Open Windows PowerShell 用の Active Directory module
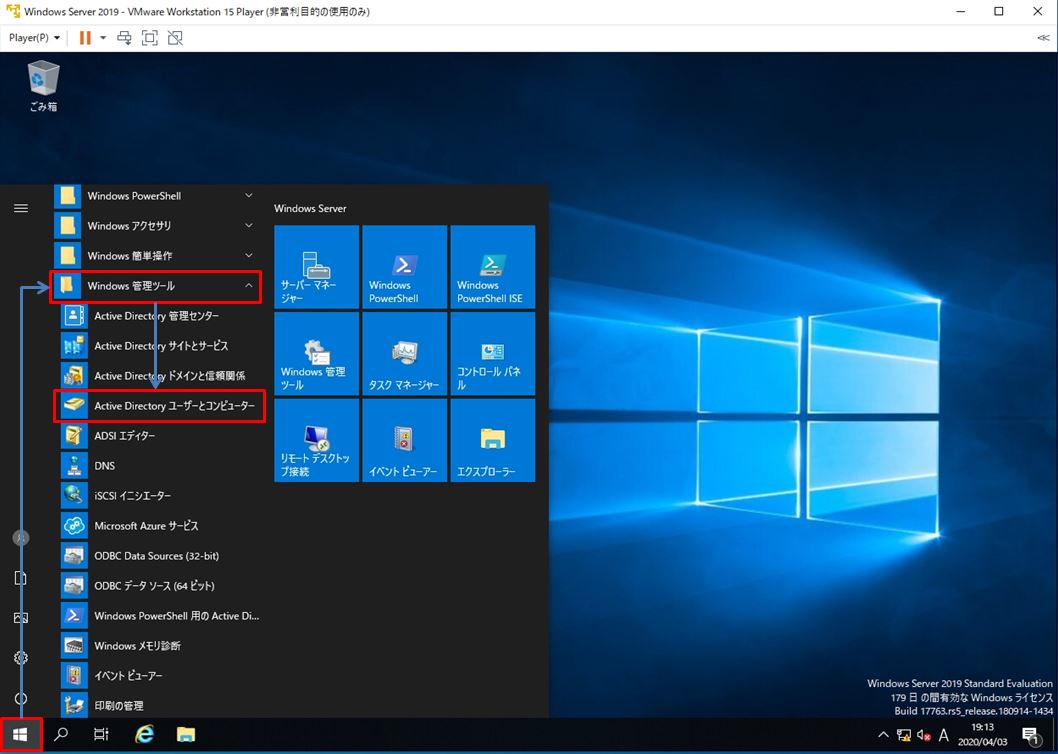This screenshot has height=754, width=1058. point(161,616)
